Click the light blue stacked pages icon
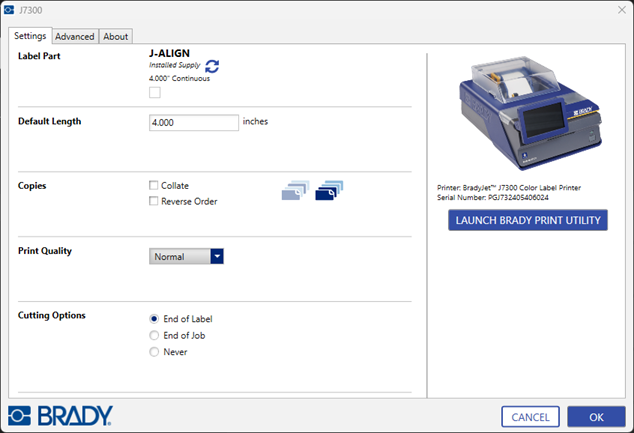Image resolution: width=634 pixels, height=433 pixels. (295, 191)
